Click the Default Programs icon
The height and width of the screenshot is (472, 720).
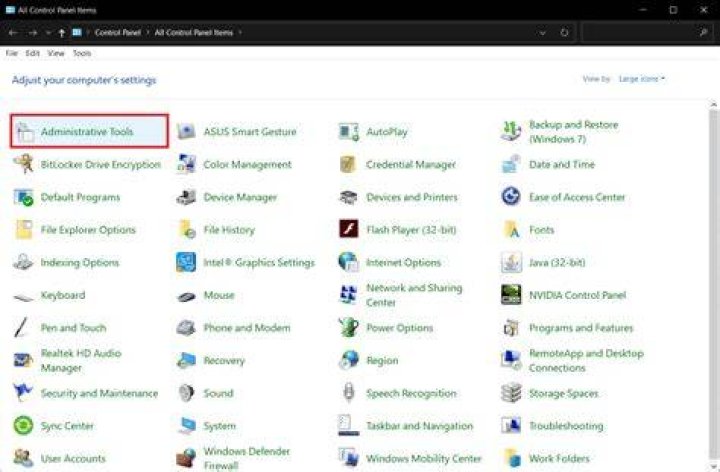[24, 197]
